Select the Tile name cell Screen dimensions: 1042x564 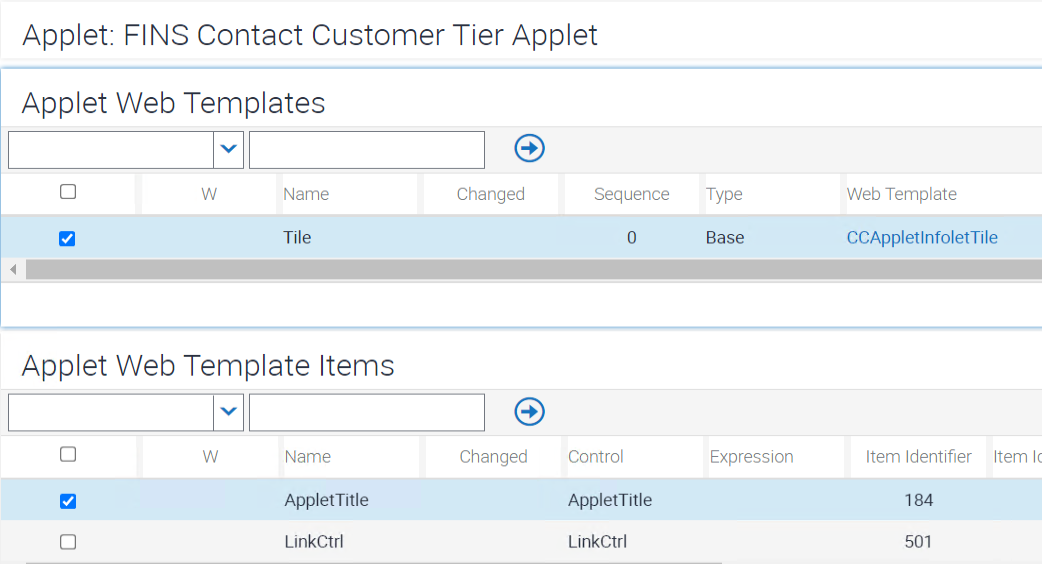coord(298,238)
